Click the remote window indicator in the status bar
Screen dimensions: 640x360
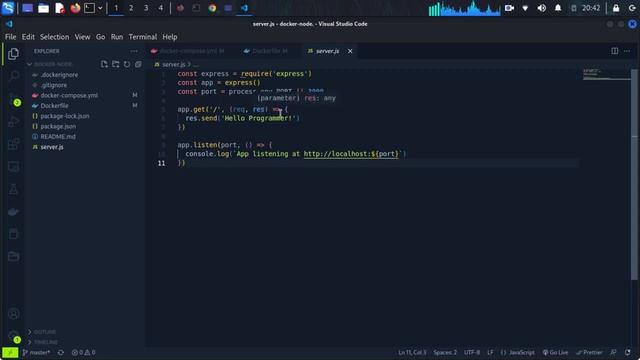point(10,352)
